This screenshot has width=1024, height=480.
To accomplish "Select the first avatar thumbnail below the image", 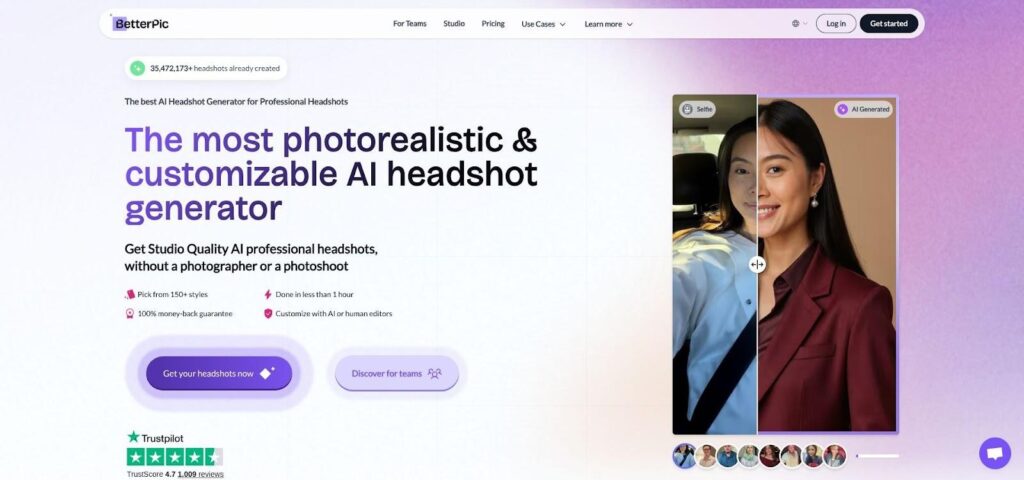I will point(685,456).
